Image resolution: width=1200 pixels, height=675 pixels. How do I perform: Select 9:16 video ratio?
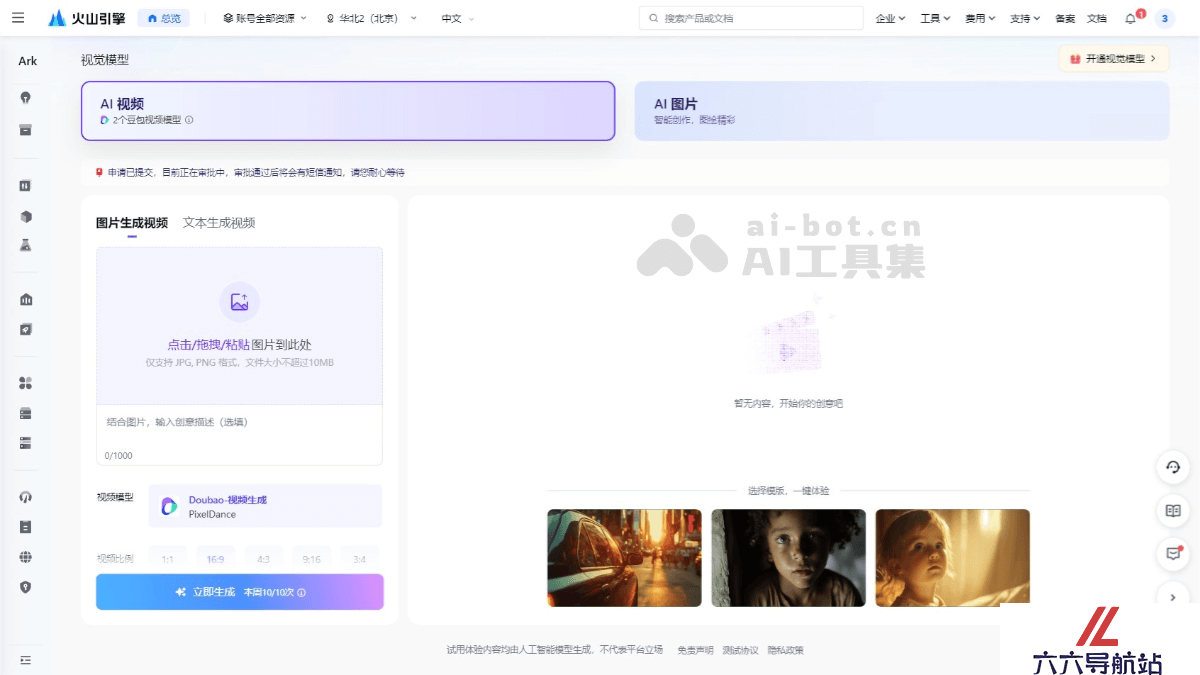point(311,559)
